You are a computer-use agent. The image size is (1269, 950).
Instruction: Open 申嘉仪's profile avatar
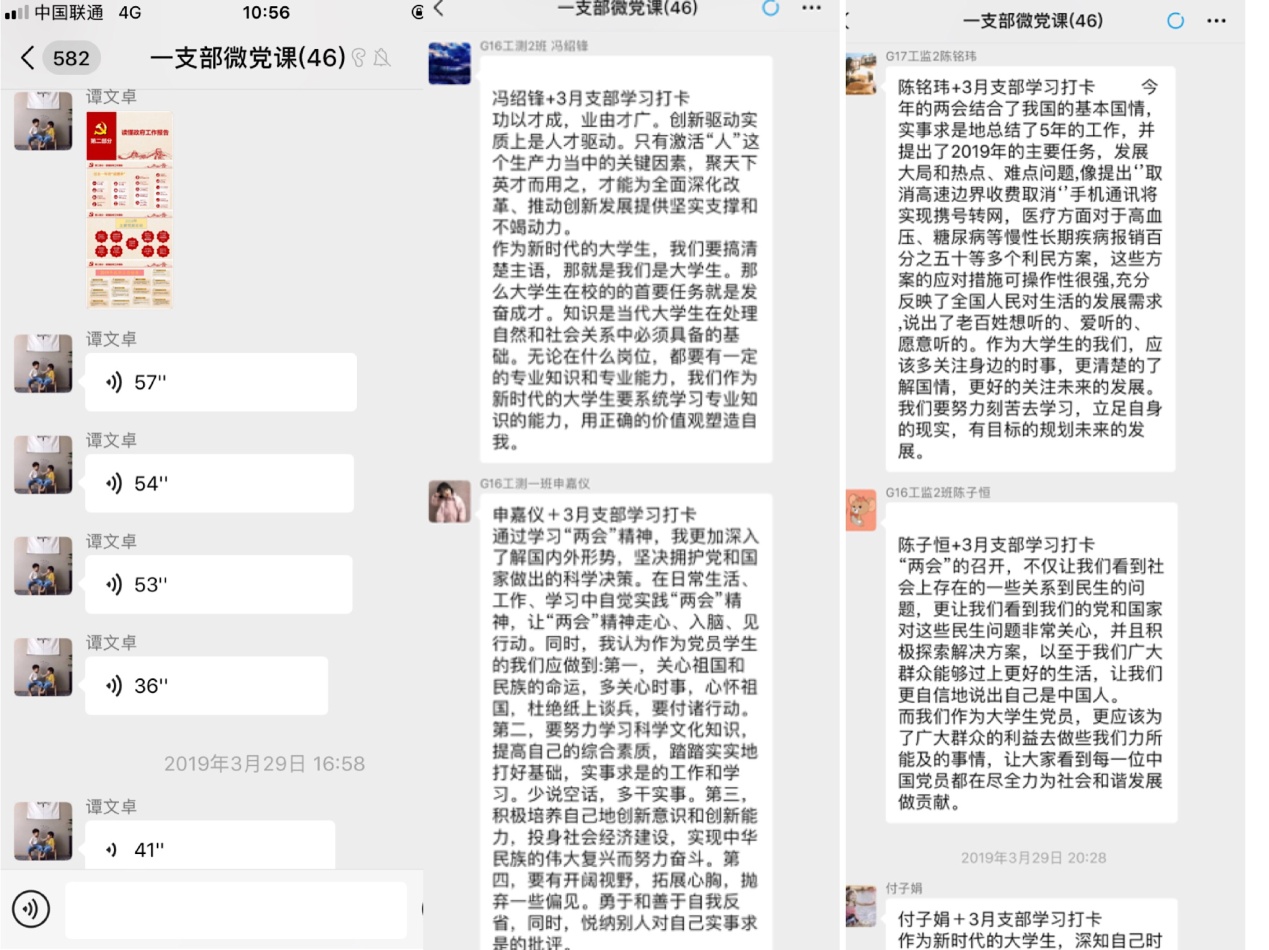tap(449, 501)
